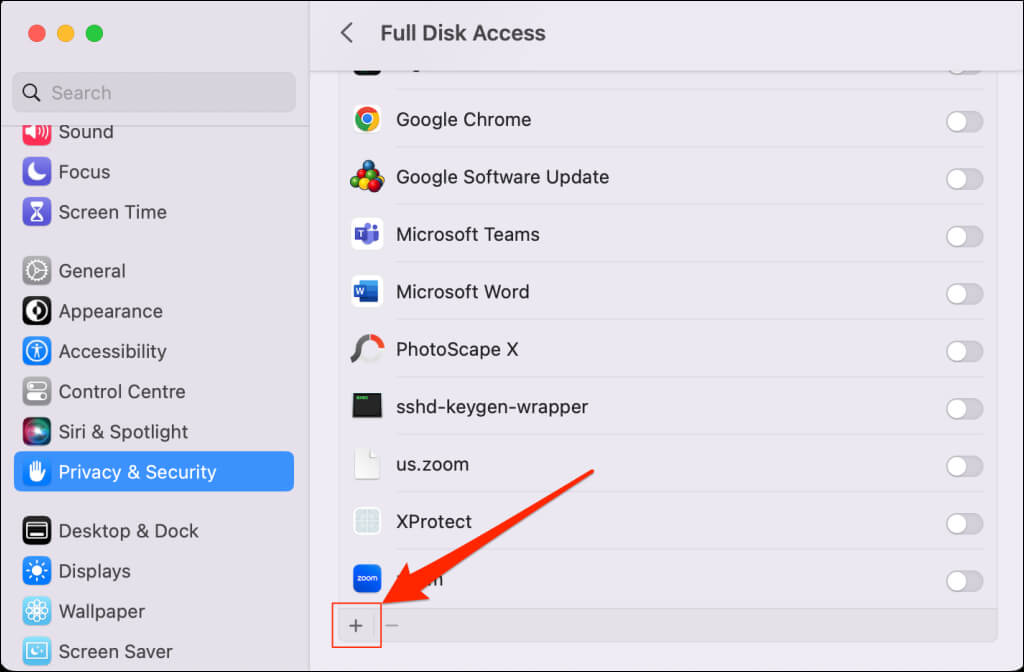Click the blue Zoom app icon
The width and height of the screenshot is (1024, 672).
point(367,579)
